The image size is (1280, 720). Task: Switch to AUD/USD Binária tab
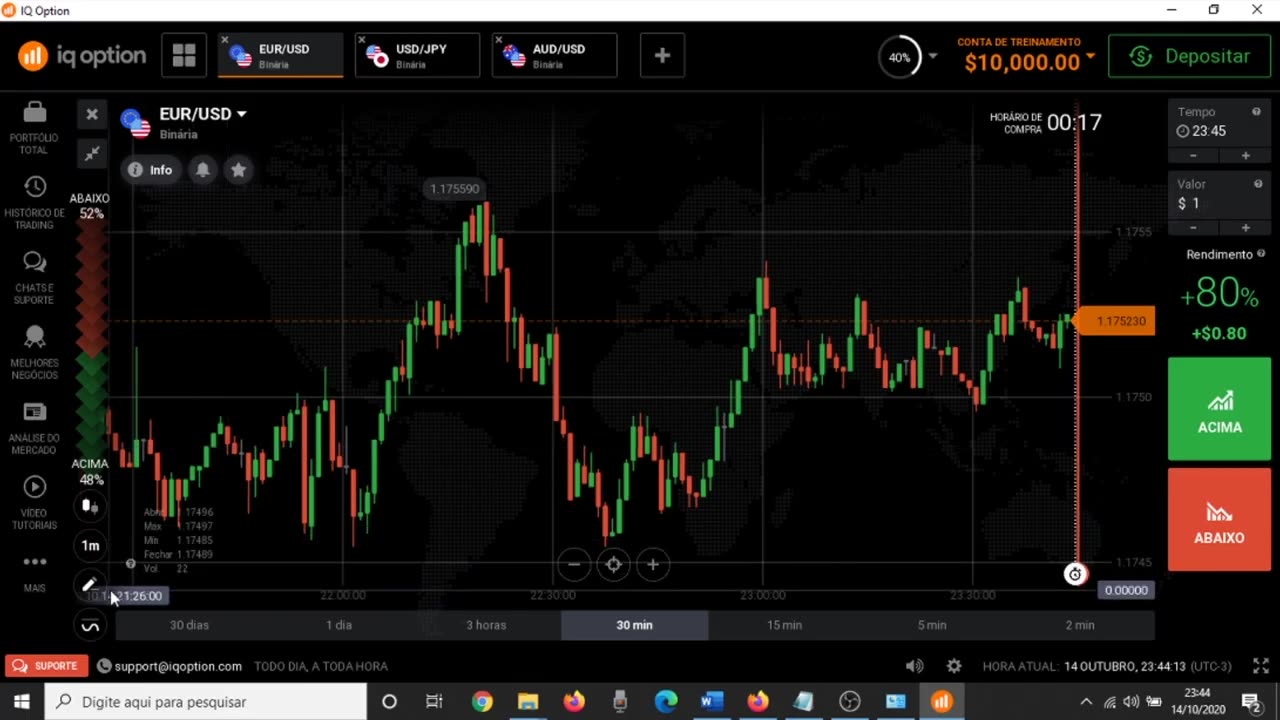pyautogui.click(x=554, y=56)
